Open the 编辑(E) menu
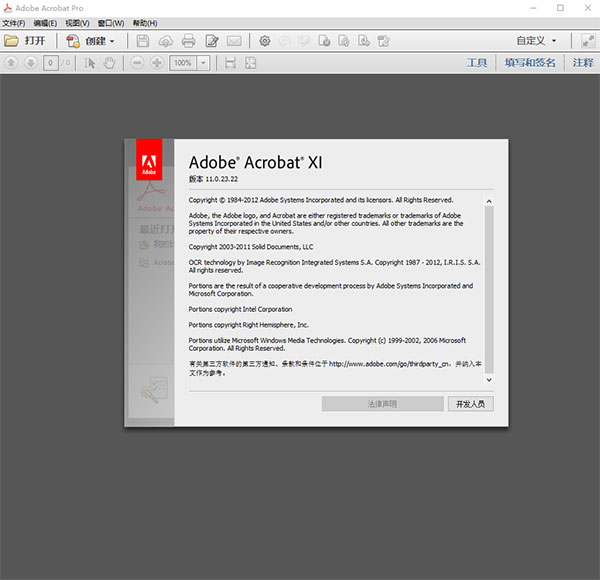600x580 pixels. 45,23
